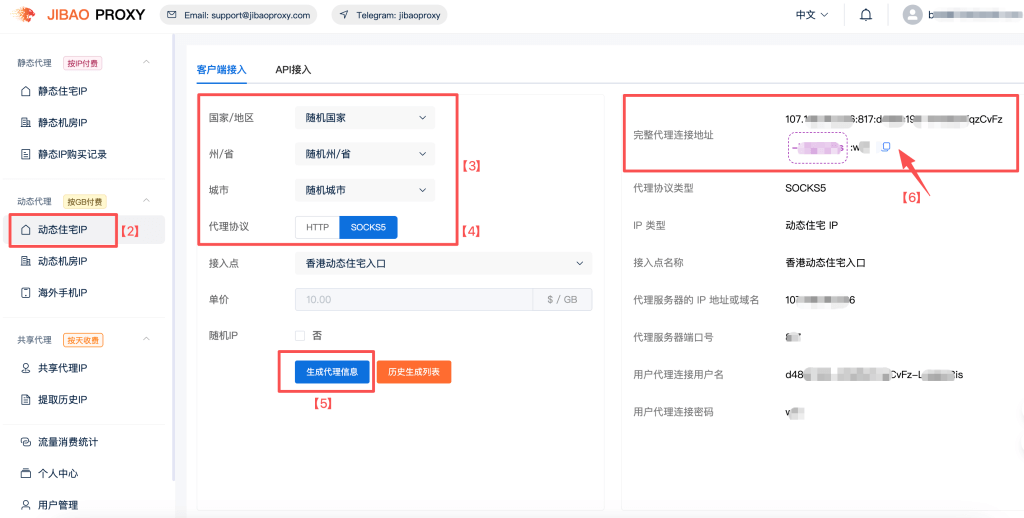
Task: Click the list icon for 静态IP购买记录
Action: click(25, 155)
